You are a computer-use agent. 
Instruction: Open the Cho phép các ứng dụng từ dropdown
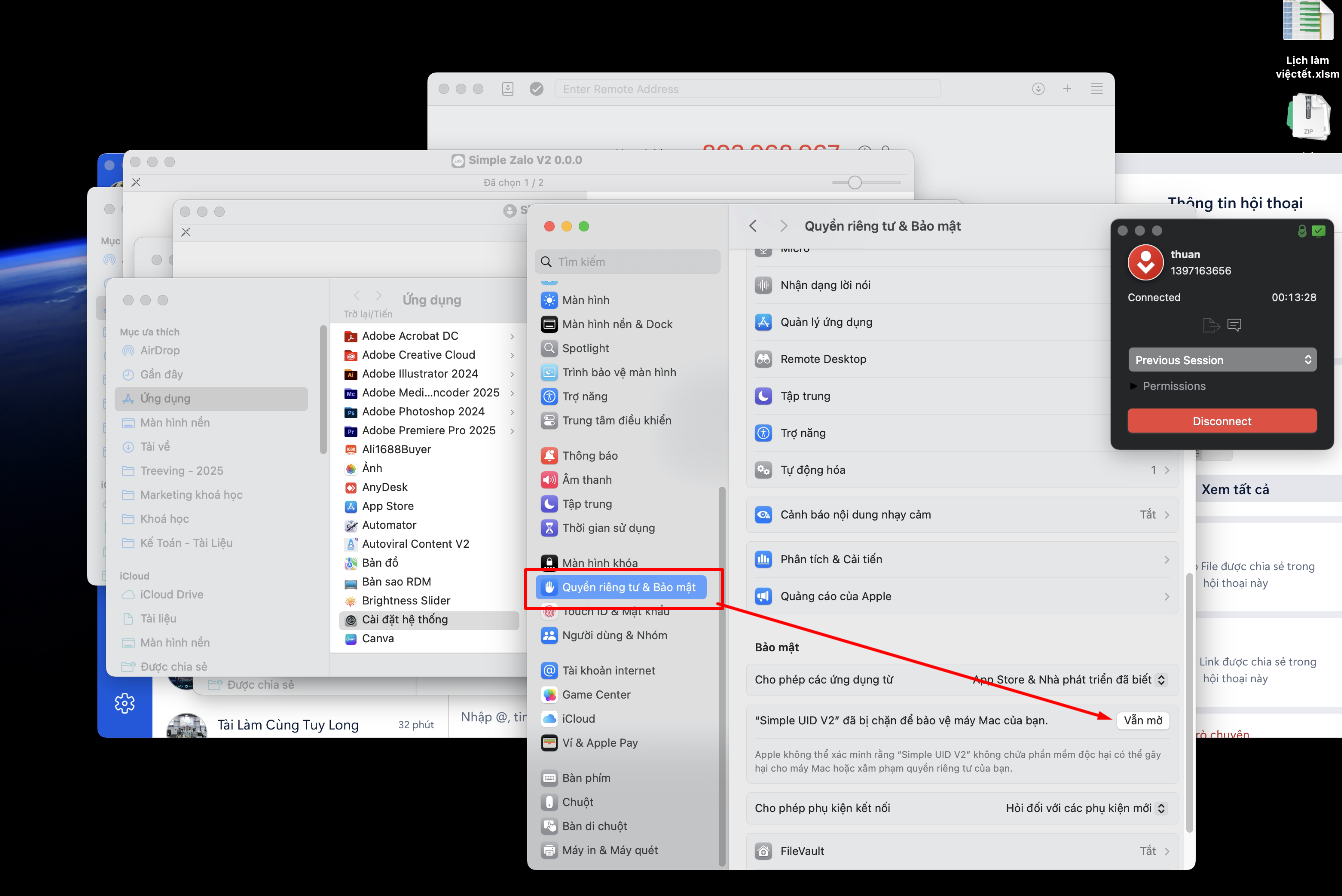pos(1070,680)
